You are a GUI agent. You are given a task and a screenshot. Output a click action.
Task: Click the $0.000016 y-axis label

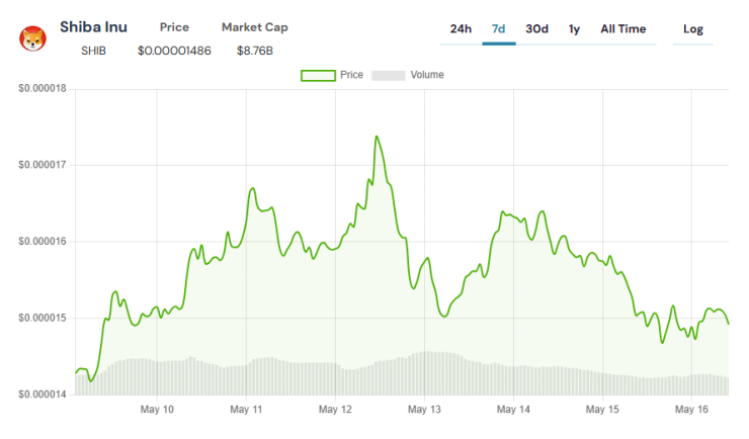pyautogui.click(x=43, y=241)
